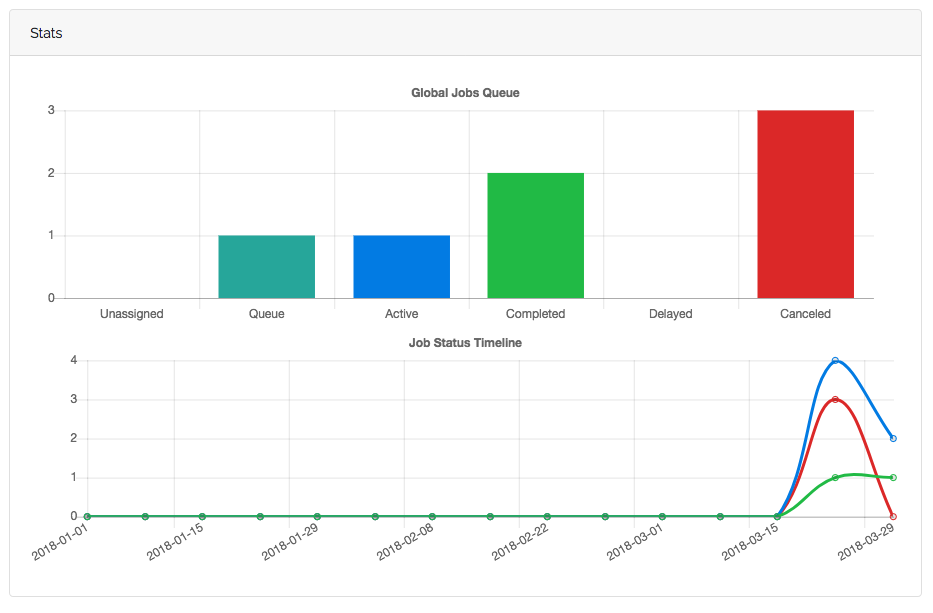The width and height of the screenshot is (933, 613).
Task: Click the '2018-03-15' date label
Action: [x=750, y=542]
